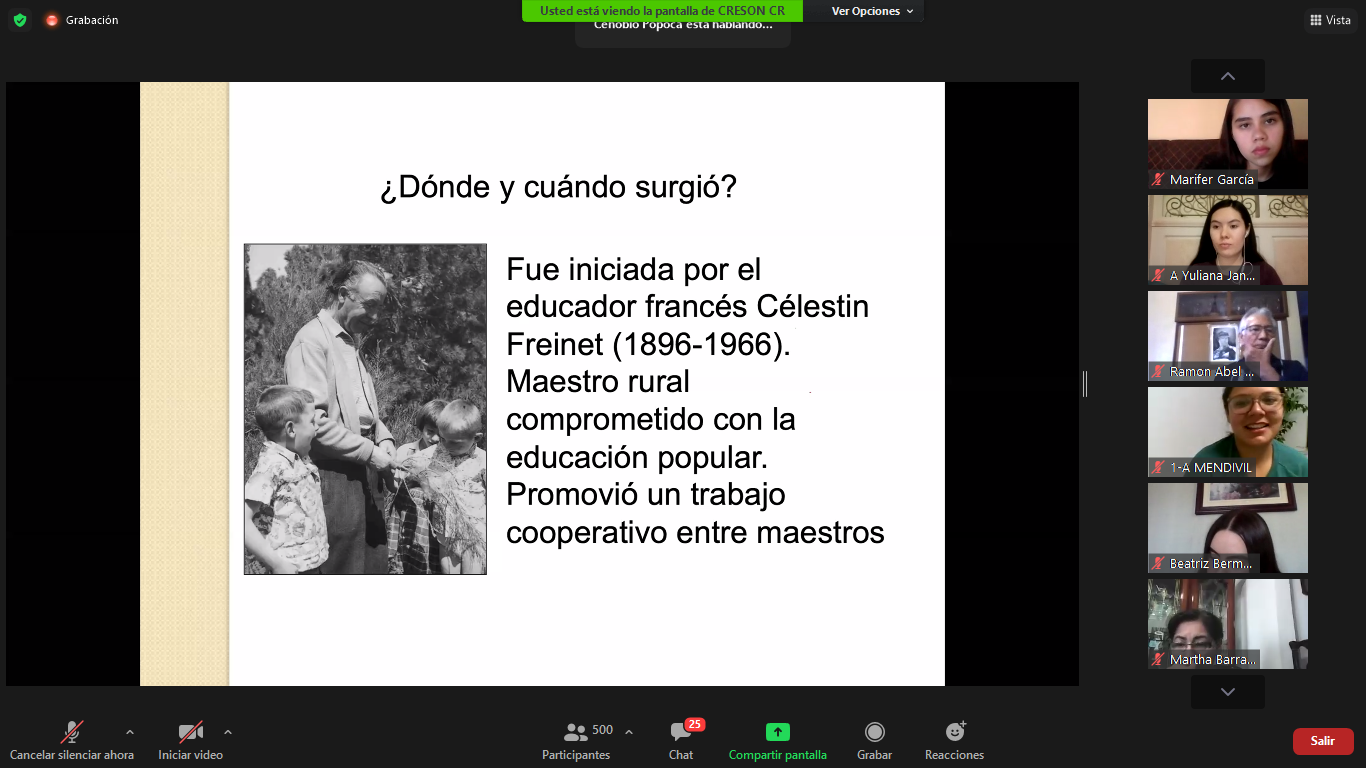Click the Célestin Freinet photo on the slide
Screen dimensions: 1366x768
(365, 409)
